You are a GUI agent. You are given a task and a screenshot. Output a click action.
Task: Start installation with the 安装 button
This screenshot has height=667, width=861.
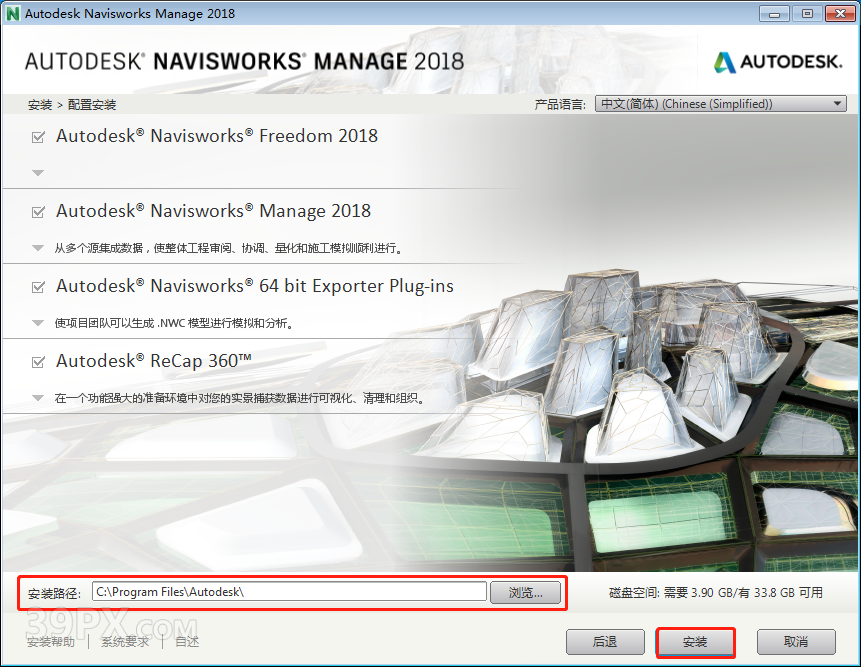(x=695, y=642)
